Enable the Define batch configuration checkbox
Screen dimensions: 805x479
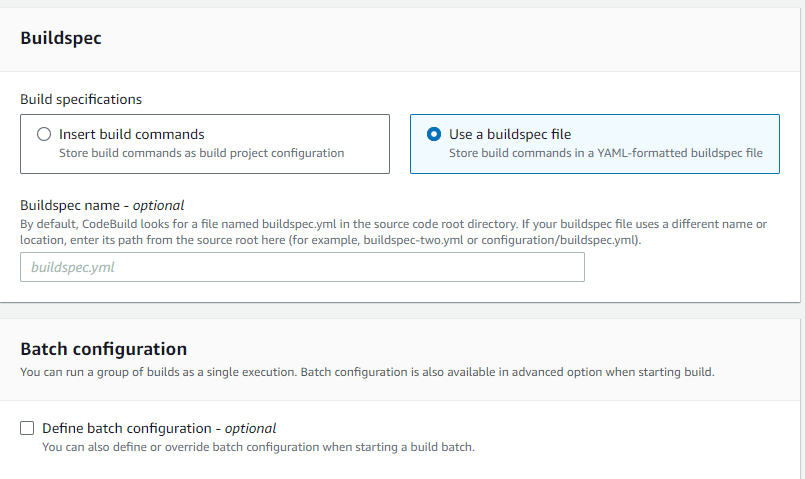click(27, 428)
